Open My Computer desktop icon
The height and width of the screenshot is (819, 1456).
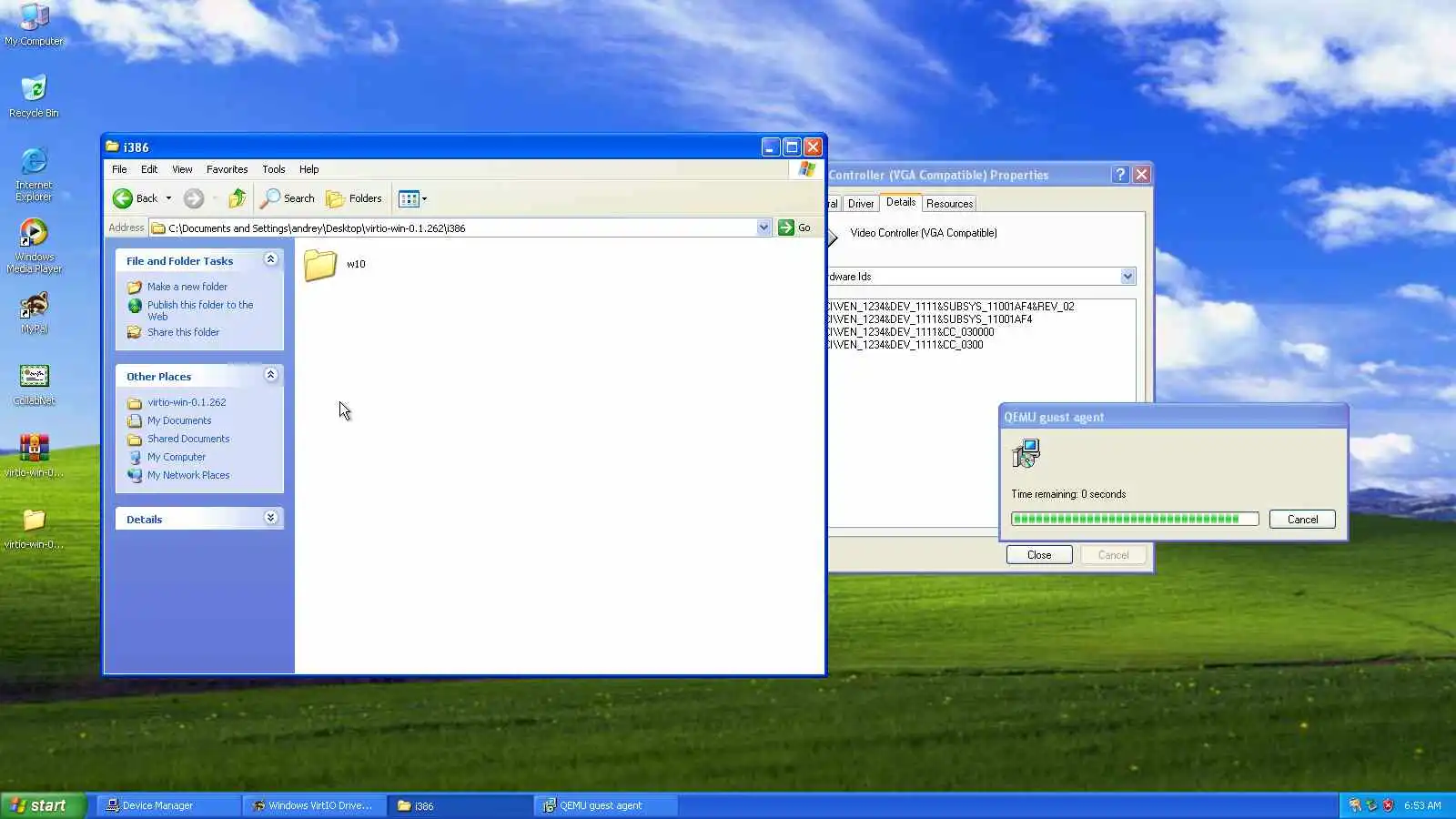pyautogui.click(x=34, y=25)
